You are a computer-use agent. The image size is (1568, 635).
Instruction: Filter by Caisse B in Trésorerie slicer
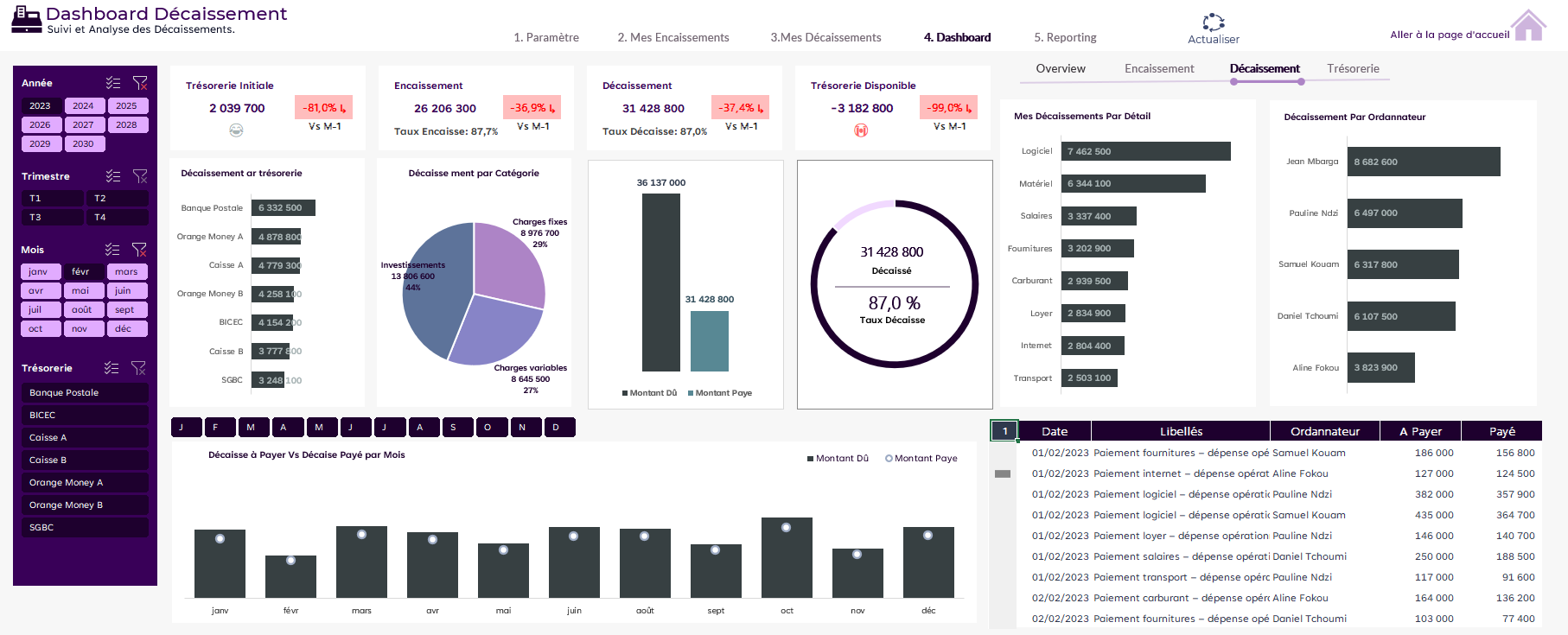click(x=85, y=460)
